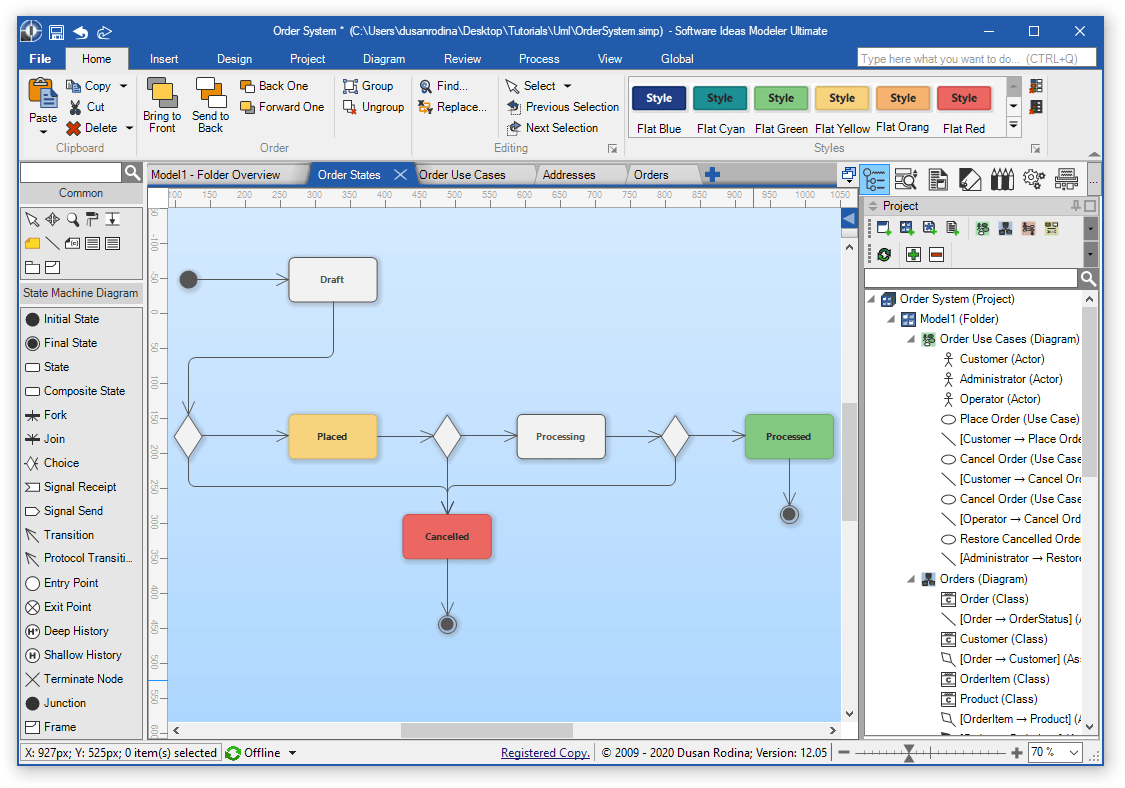The height and width of the screenshot is (788, 1125).
Task: Toggle the Project tree panel icon
Action: point(876,178)
